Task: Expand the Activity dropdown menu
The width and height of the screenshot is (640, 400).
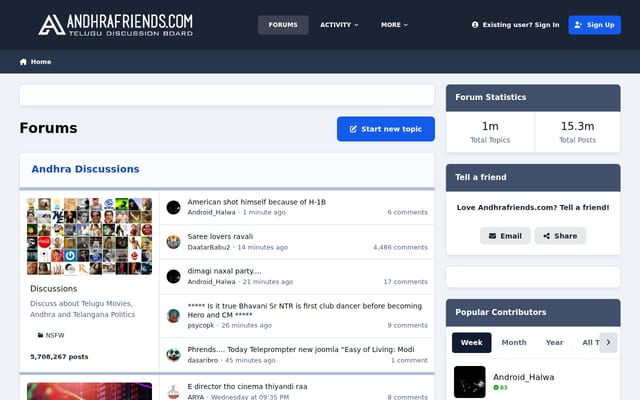Action: (339, 25)
